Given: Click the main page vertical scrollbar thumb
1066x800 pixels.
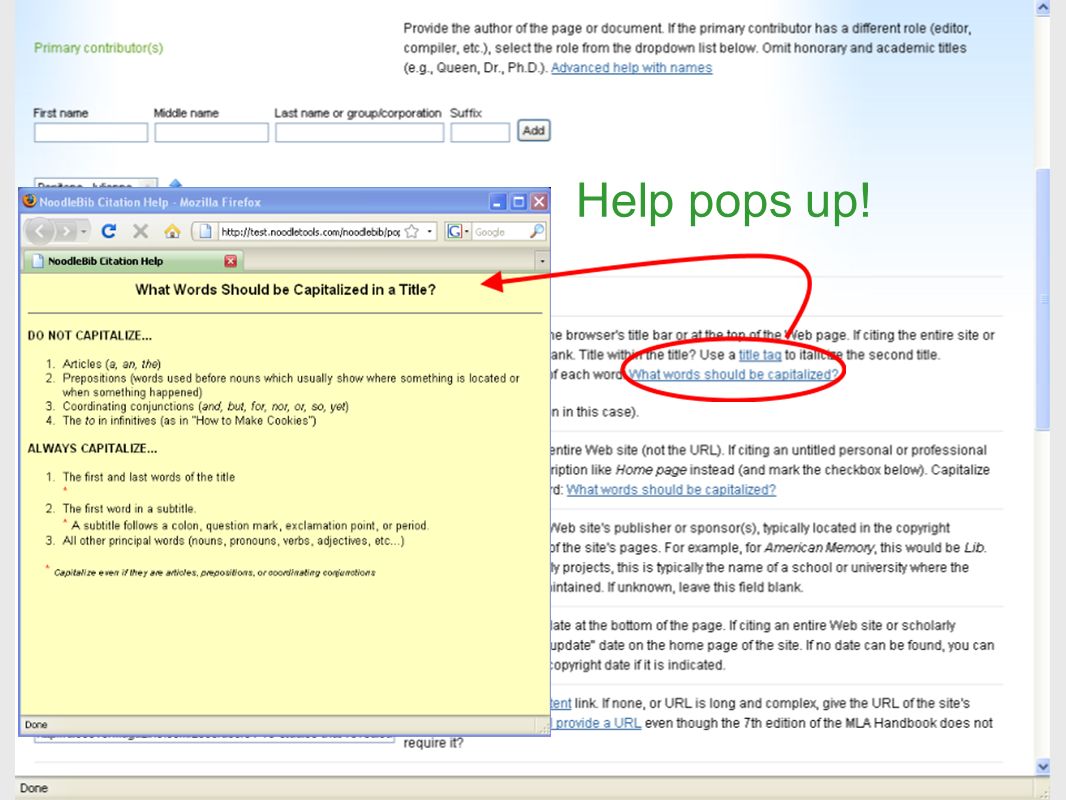Looking at the screenshot, I should 1043,298.
